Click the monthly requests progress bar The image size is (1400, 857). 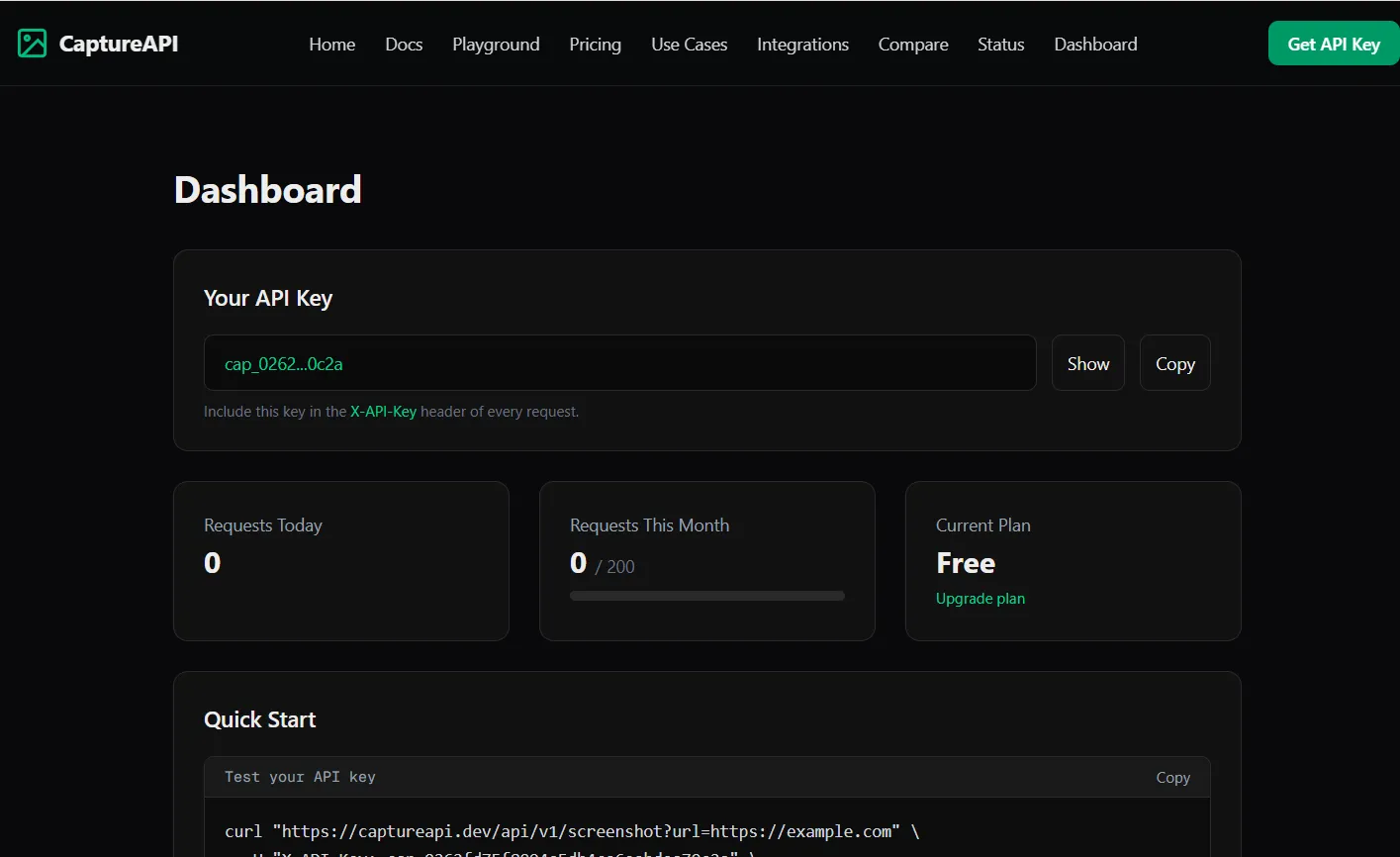707,596
